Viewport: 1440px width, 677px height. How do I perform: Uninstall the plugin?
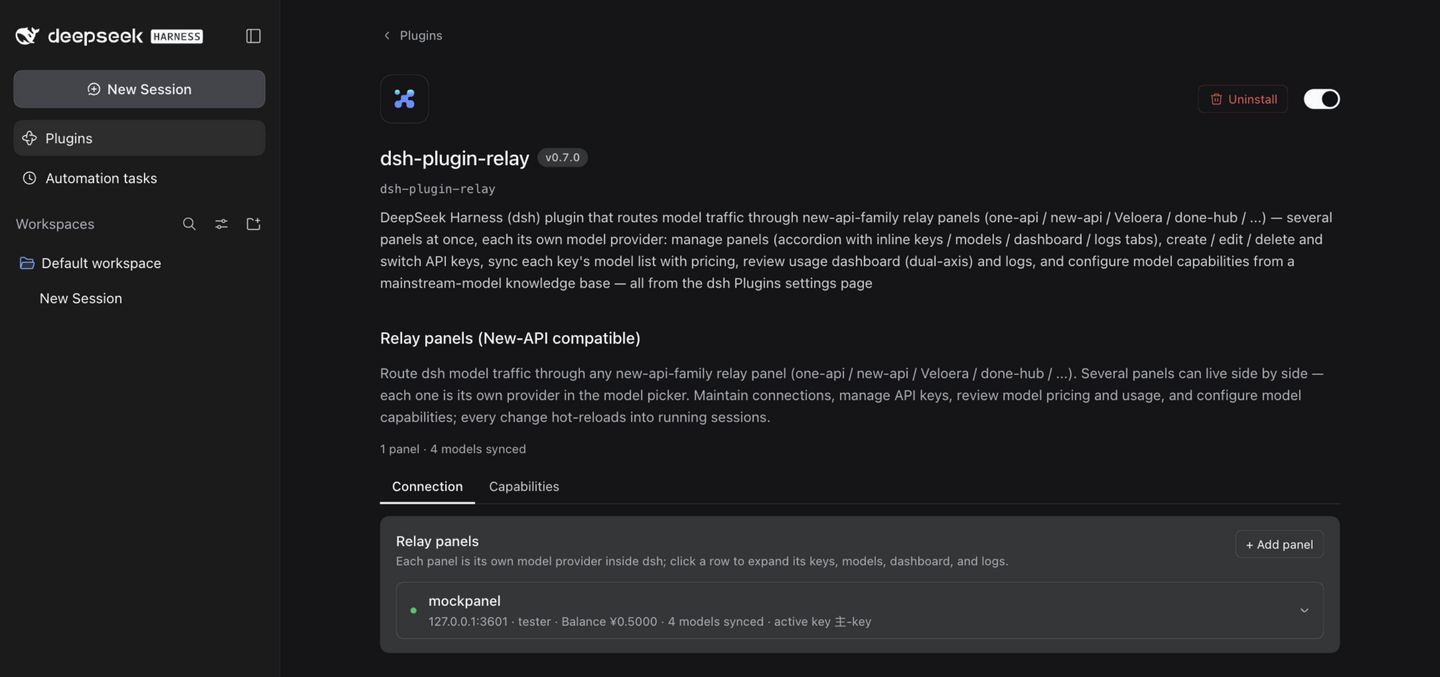coord(1243,99)
